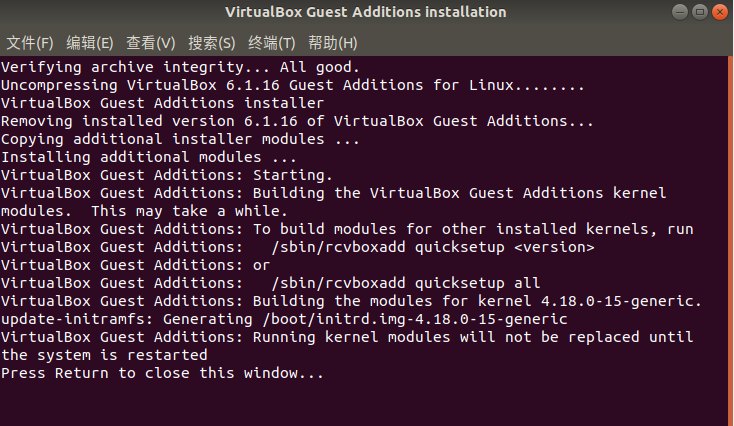Screen dimensions: 734x426
Task: Click the VirtualBox Guest Additions installation title
Action: [366, 12]
